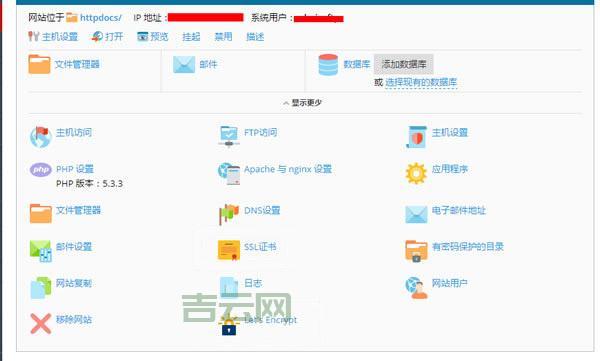Open the PHP 设置 purple icon
The image size is (600, 361).
(41, 170)
